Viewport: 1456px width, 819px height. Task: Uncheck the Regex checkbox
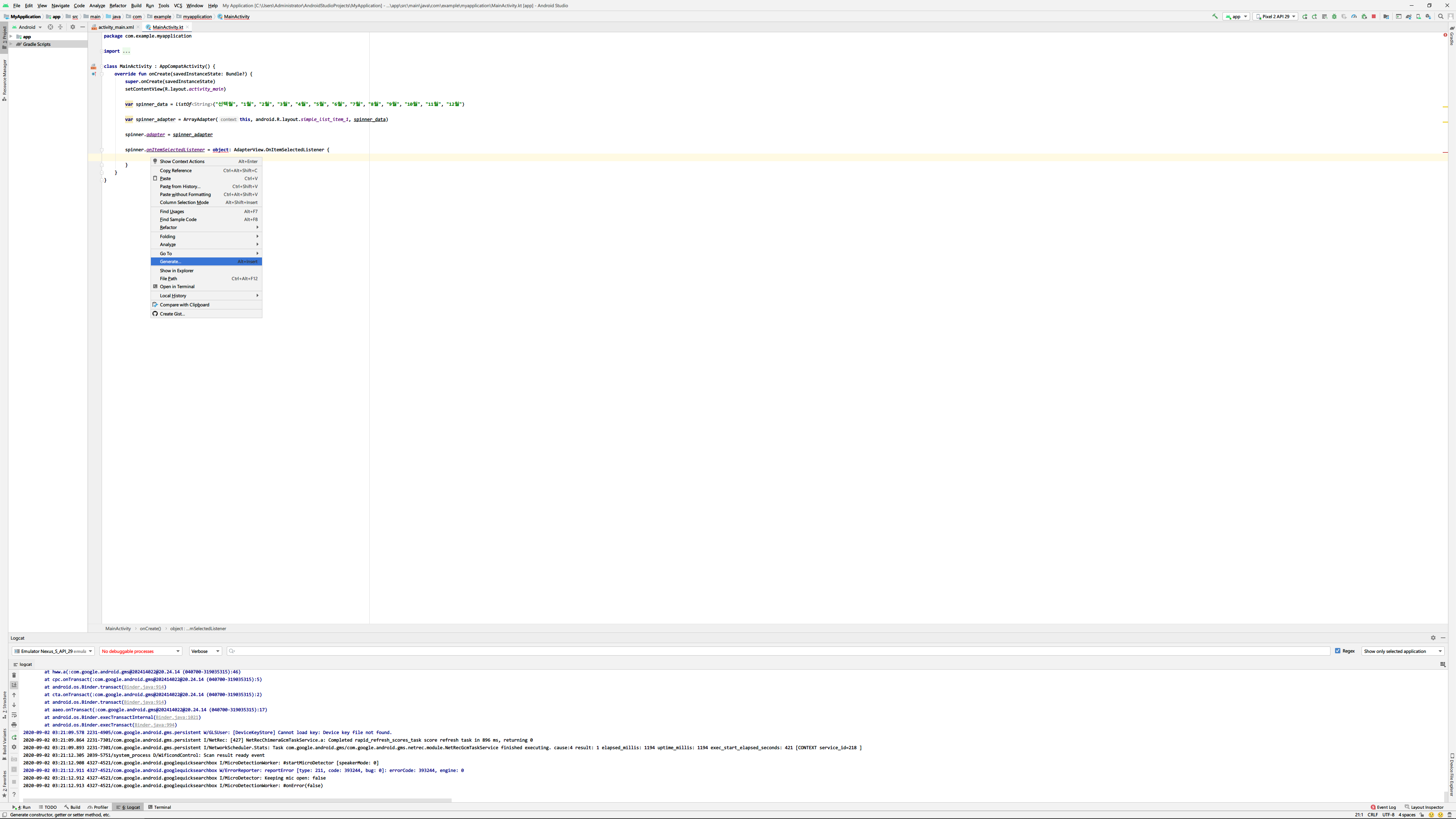pos(1337,651)
